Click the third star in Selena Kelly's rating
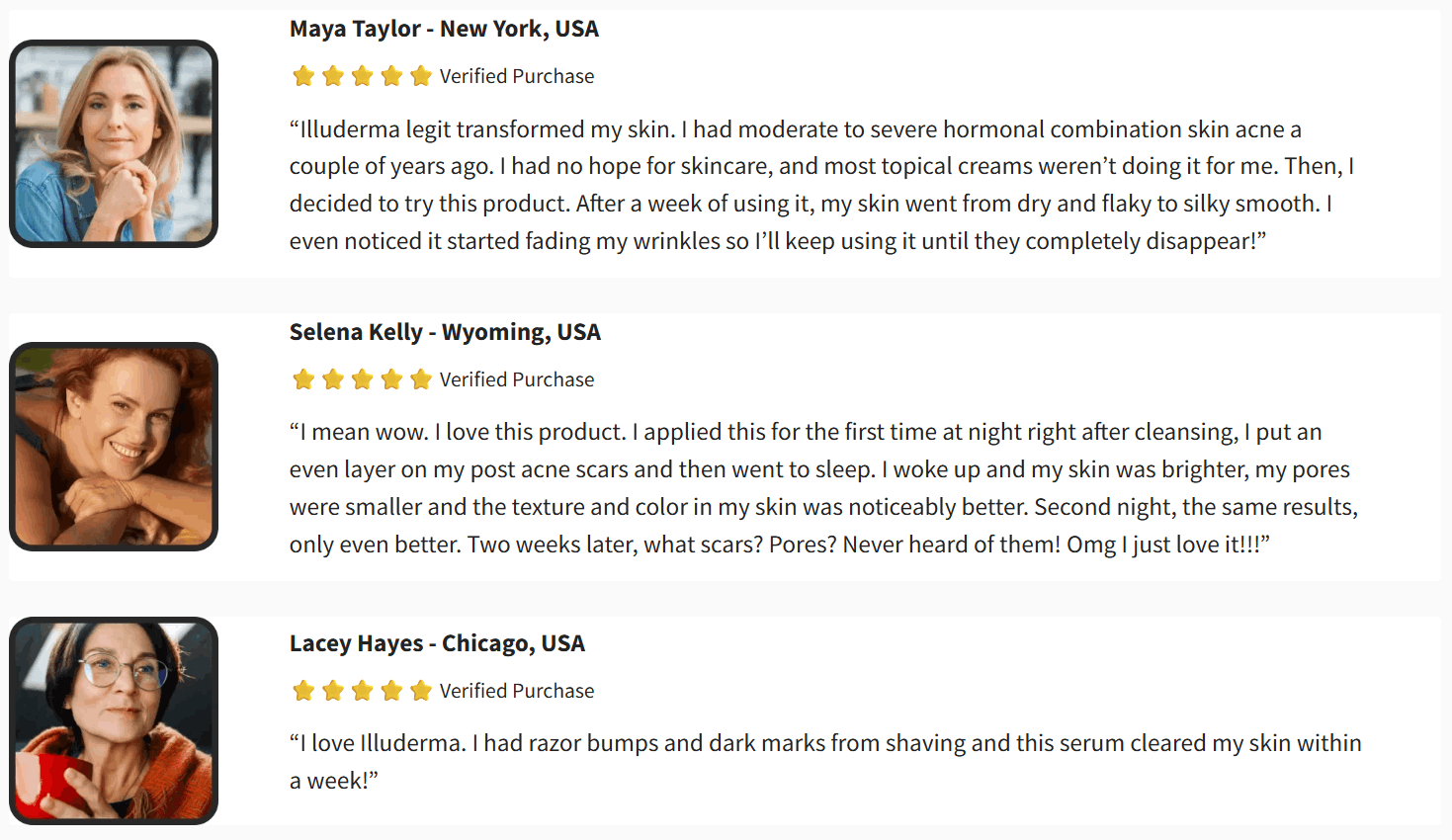 [x=363, y=379]
